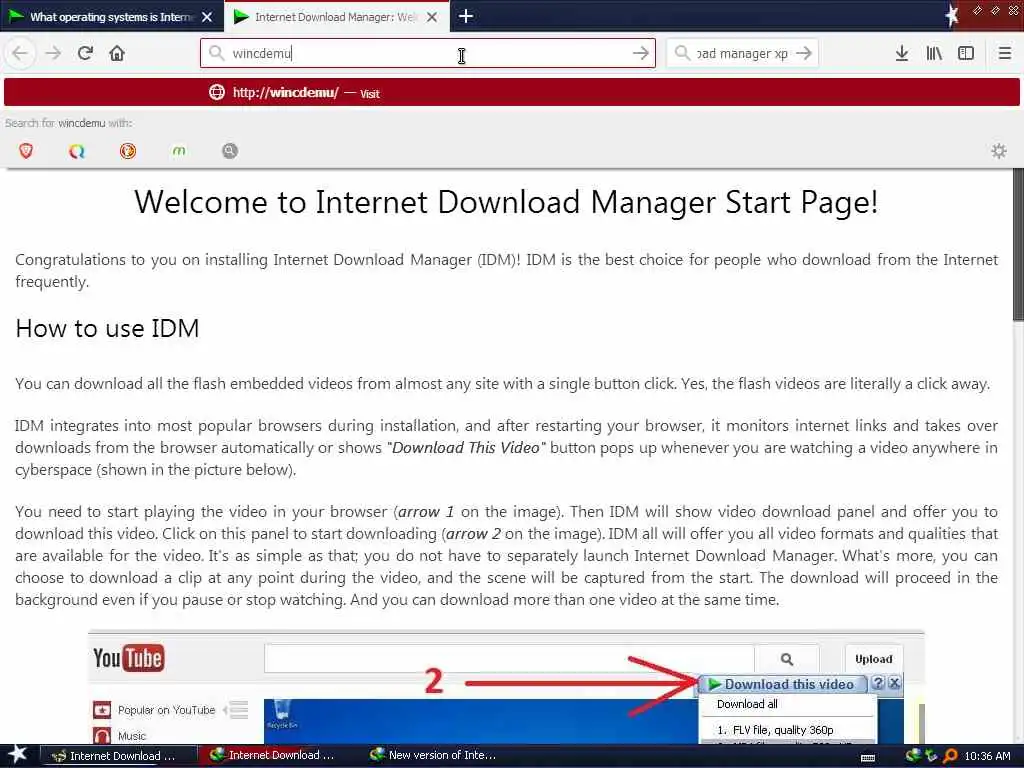Reload the current page
This screenshot has width=1024, height=768.
tap(85, 53)
